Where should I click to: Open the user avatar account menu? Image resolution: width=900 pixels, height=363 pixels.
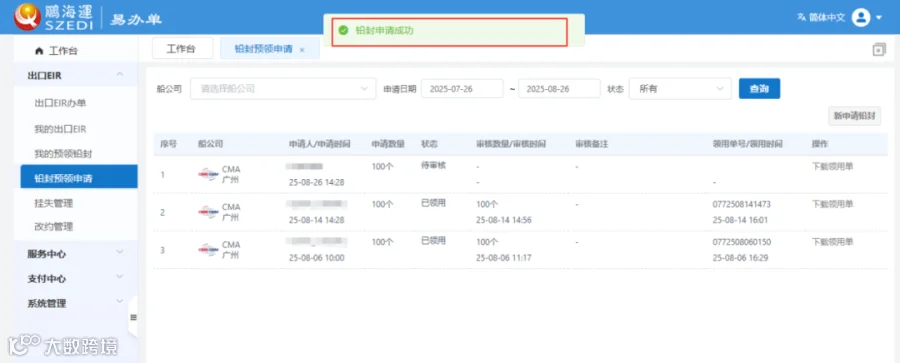coord(860,17)
